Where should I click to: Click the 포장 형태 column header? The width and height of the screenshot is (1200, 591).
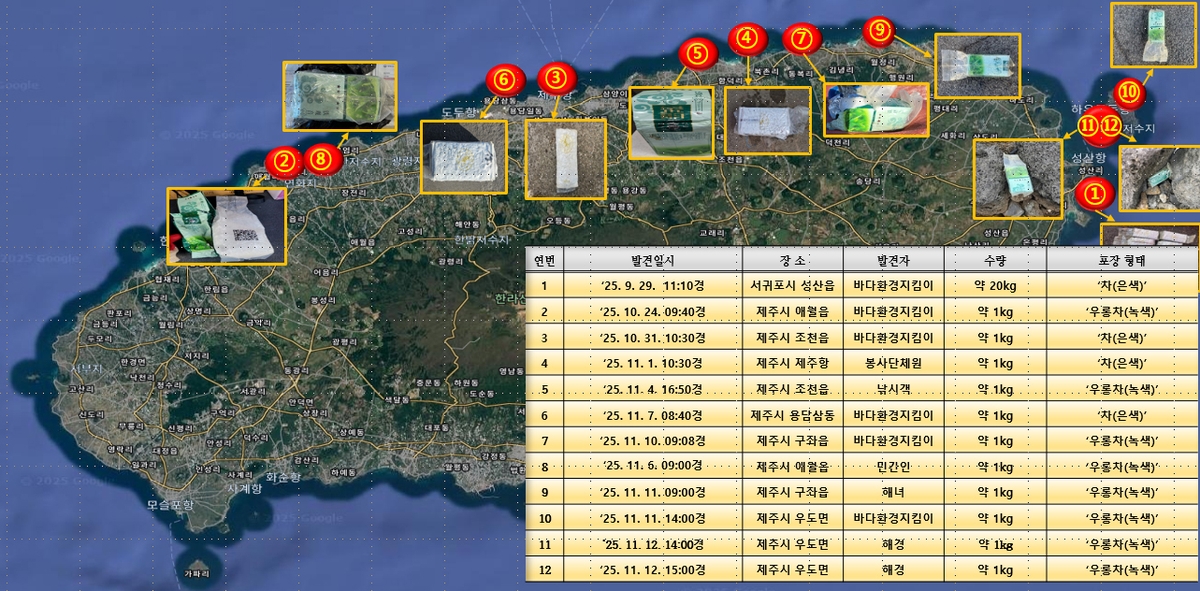[x=1121, y=259]
